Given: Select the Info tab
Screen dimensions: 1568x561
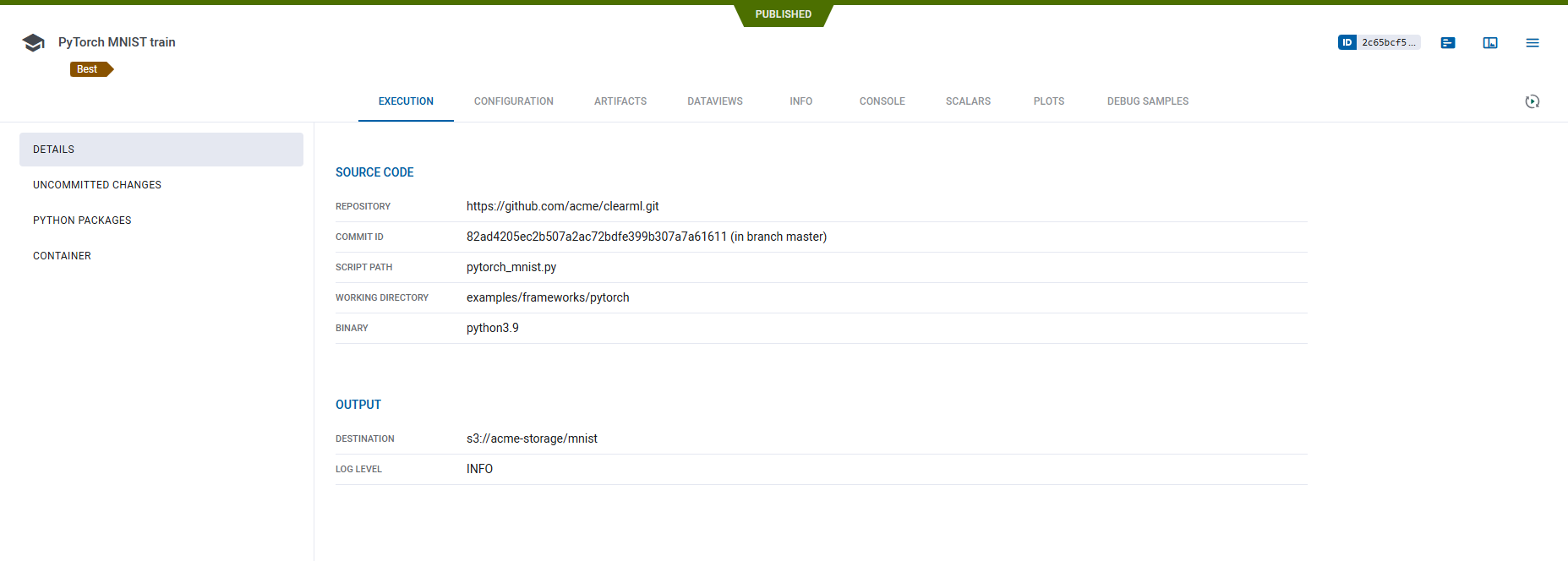Looking at the screenshot, I should [x=800, y=101].
